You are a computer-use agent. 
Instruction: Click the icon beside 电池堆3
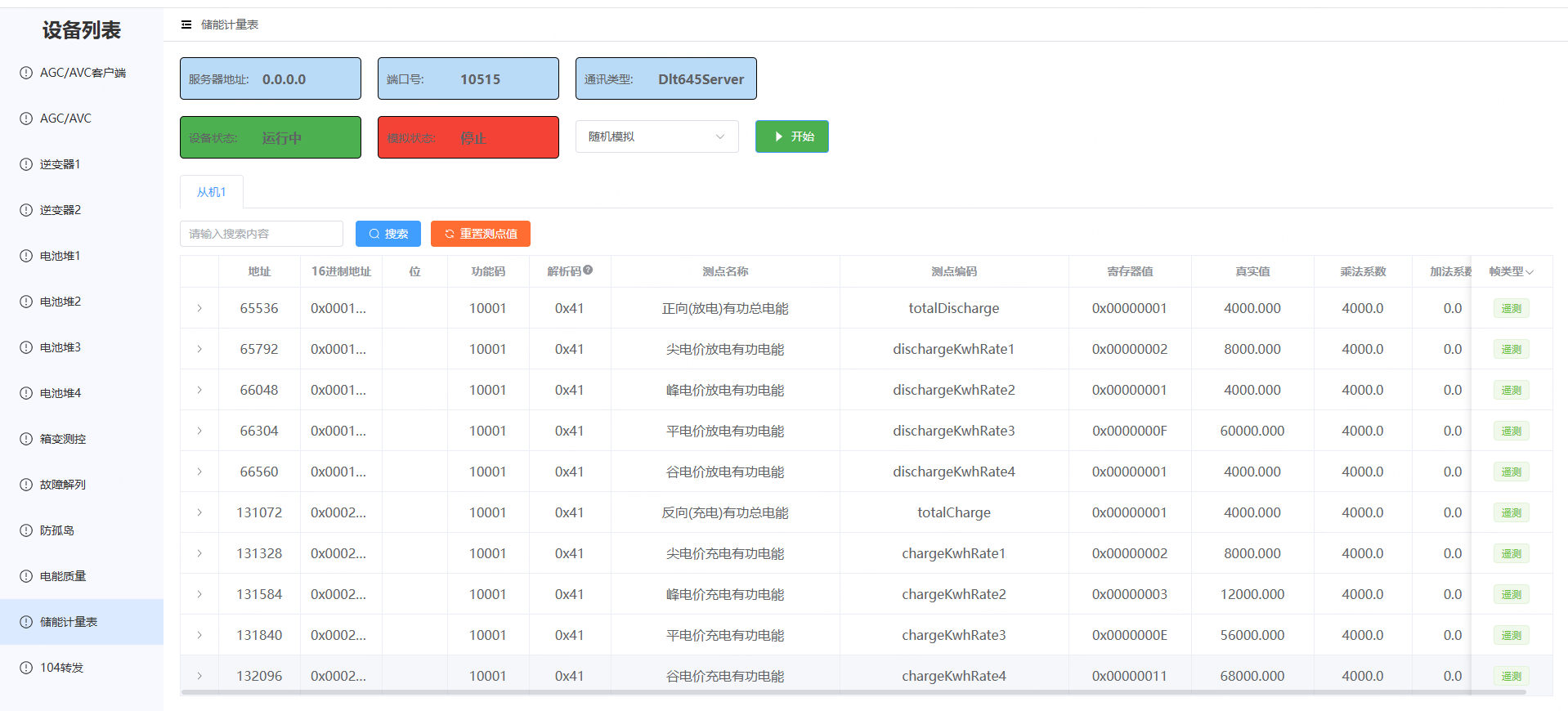(26, 347)
